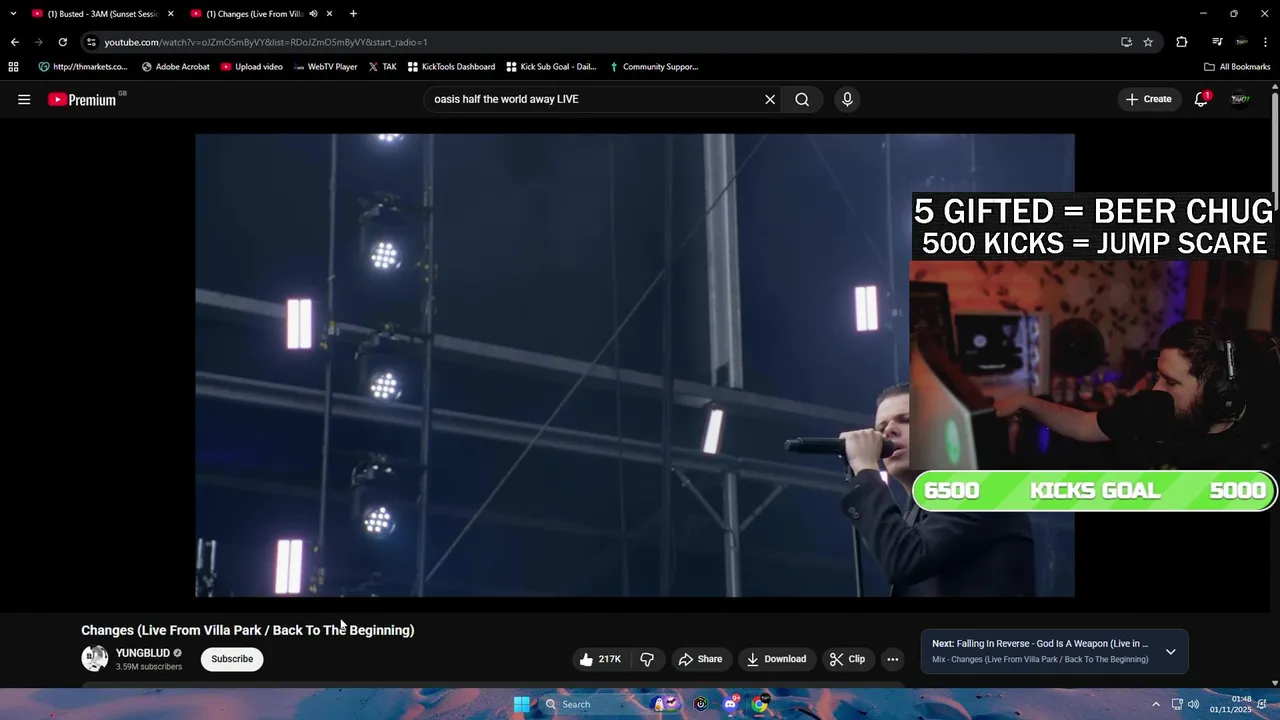Open YUNGBLUD channel avatar
1280x720 pixels.
[95, 659]
